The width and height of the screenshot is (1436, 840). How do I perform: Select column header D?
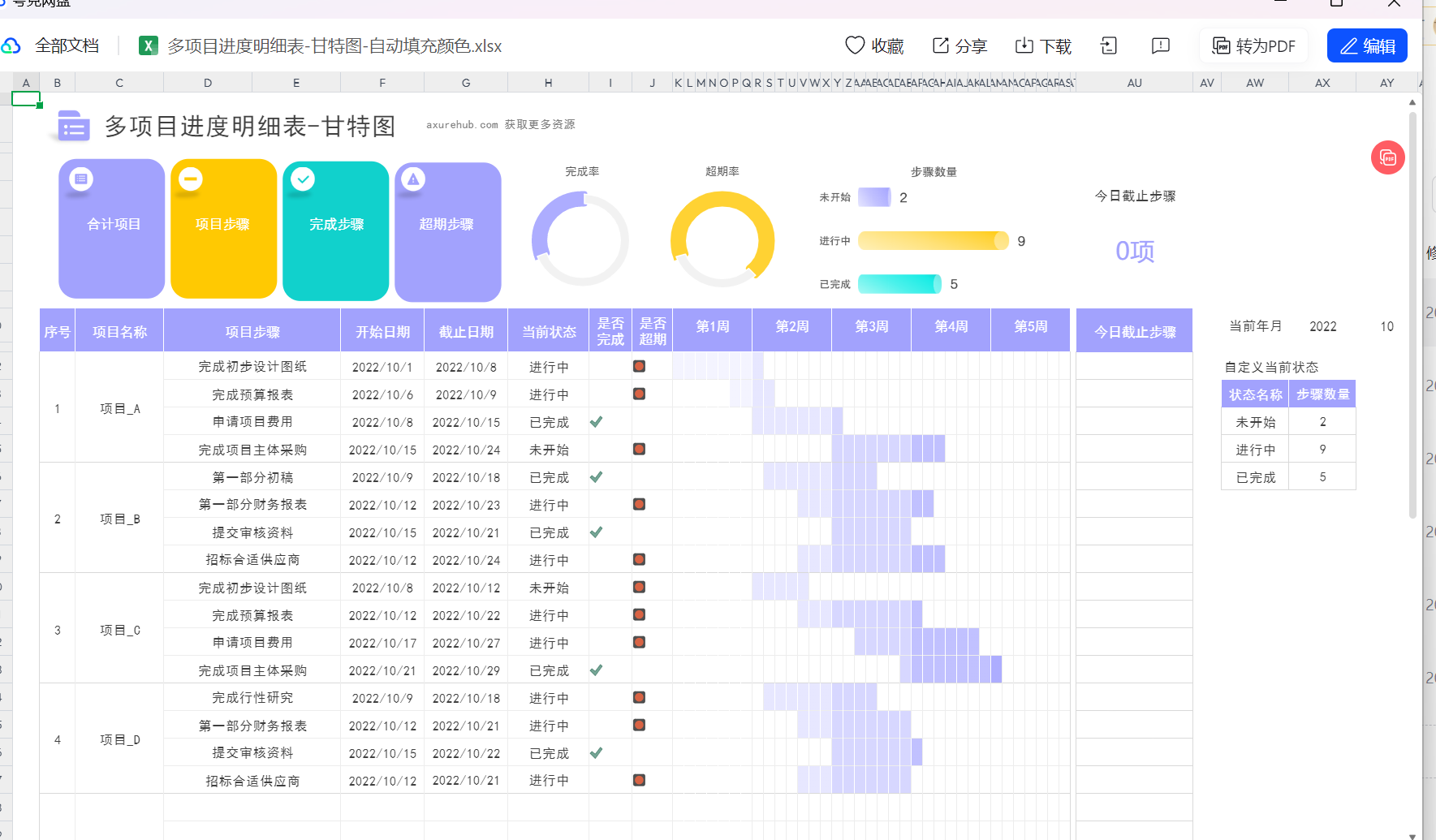pos(208,83)
